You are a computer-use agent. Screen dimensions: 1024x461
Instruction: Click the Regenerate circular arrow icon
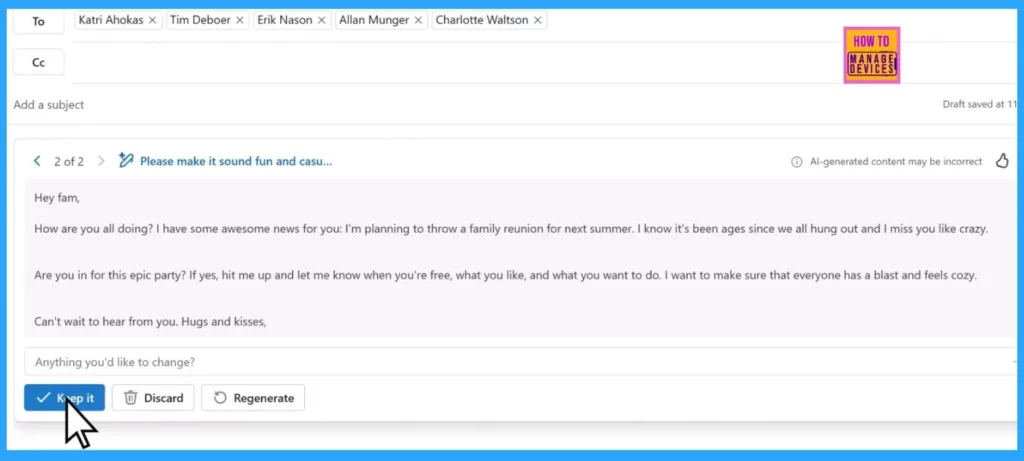pyautogui.click(x=220, y=398)
